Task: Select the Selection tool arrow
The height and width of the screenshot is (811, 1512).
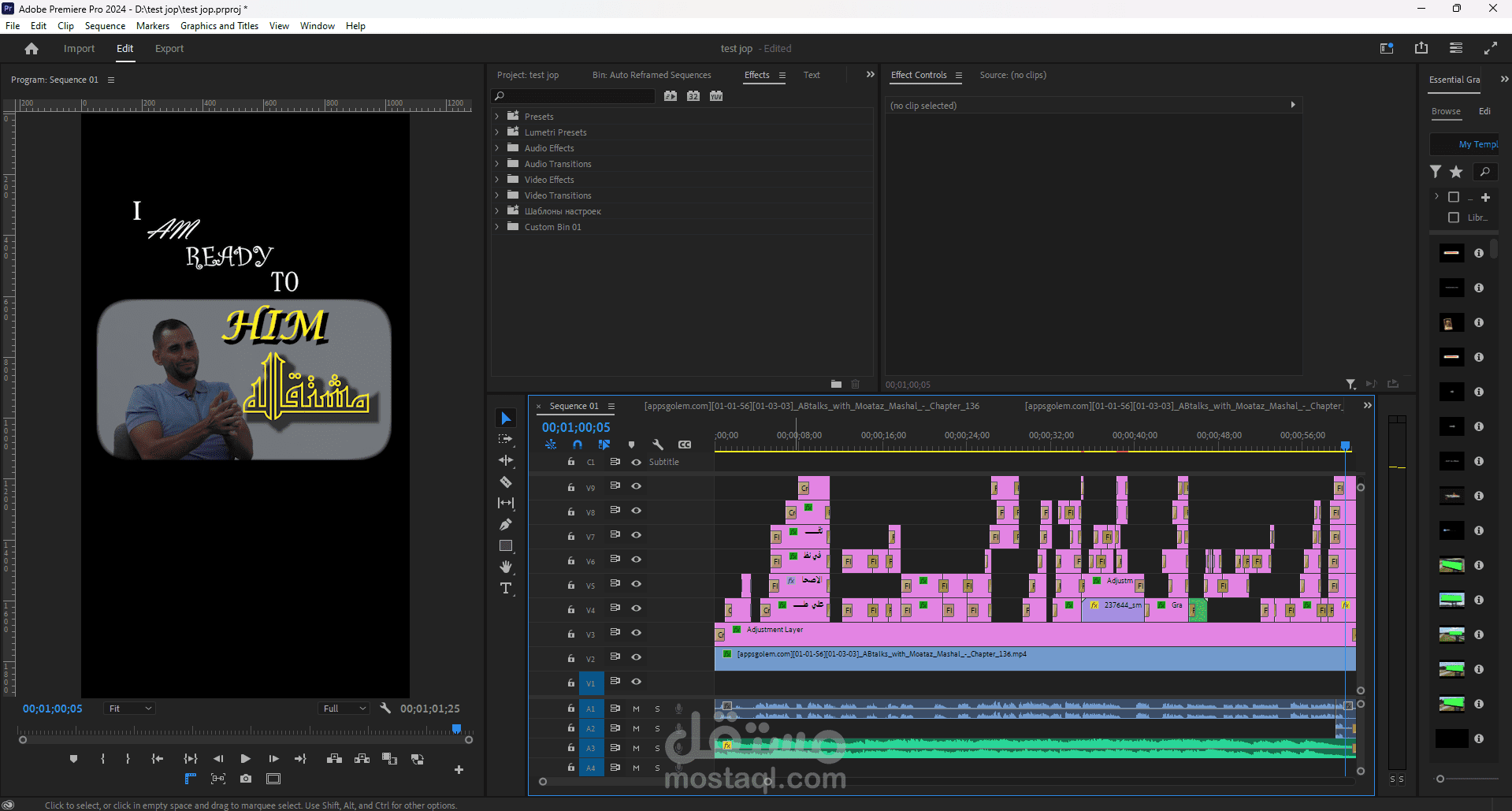Action: coord(506,419)
